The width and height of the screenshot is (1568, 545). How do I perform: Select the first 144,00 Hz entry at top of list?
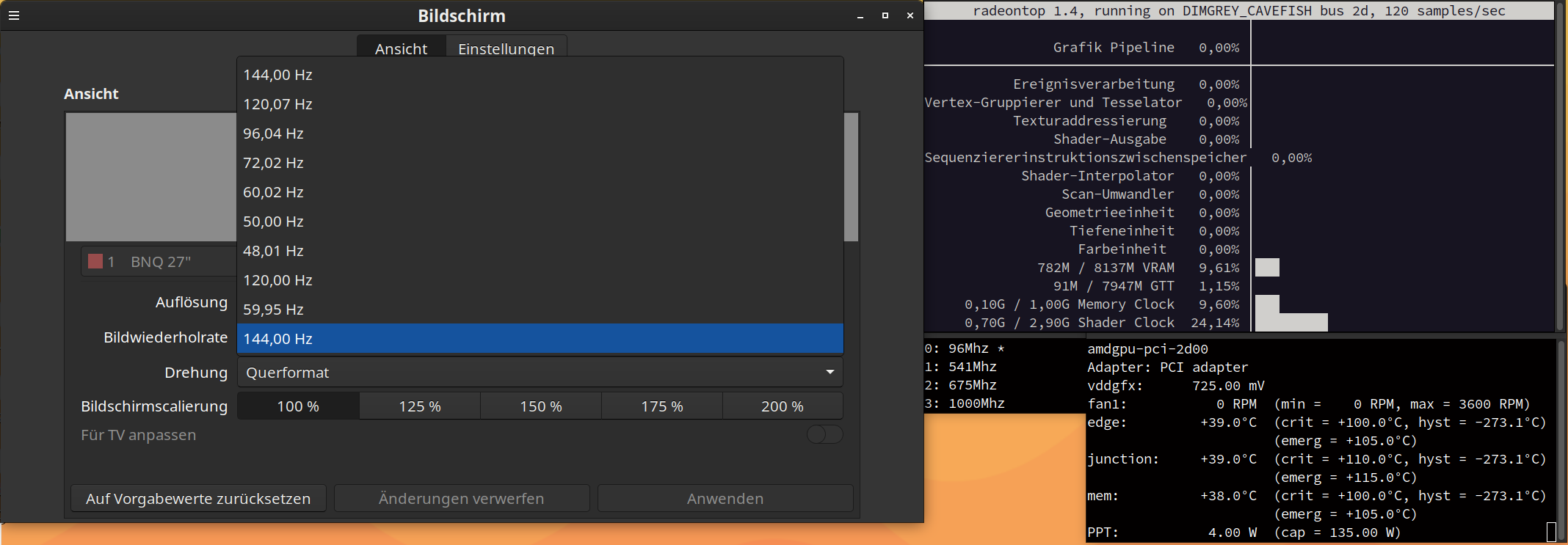pyautogui.click(x=540, y=75)
